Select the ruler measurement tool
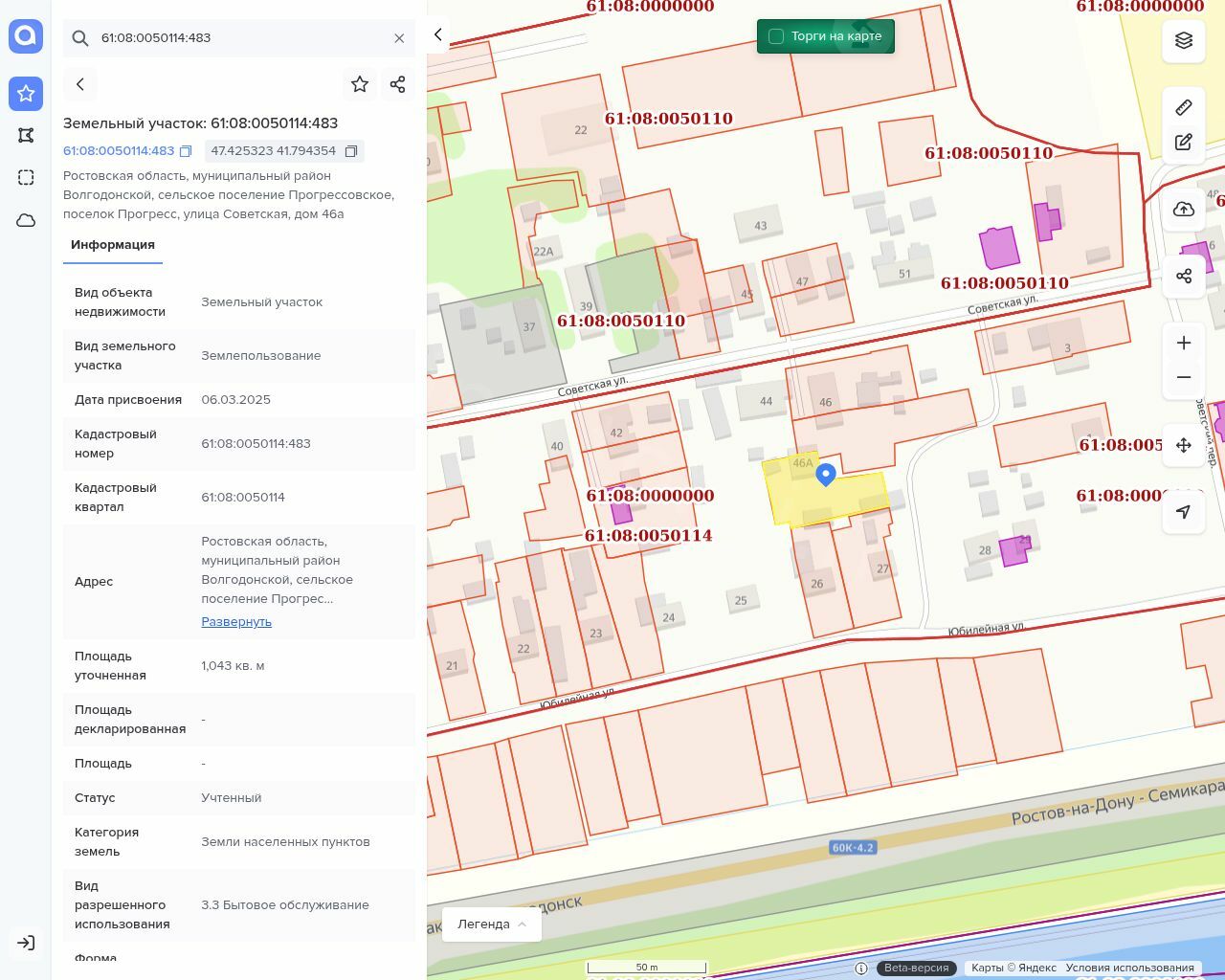This screenshot has height=980, width=1225. pyautogui.click(x=1184, y=107)
